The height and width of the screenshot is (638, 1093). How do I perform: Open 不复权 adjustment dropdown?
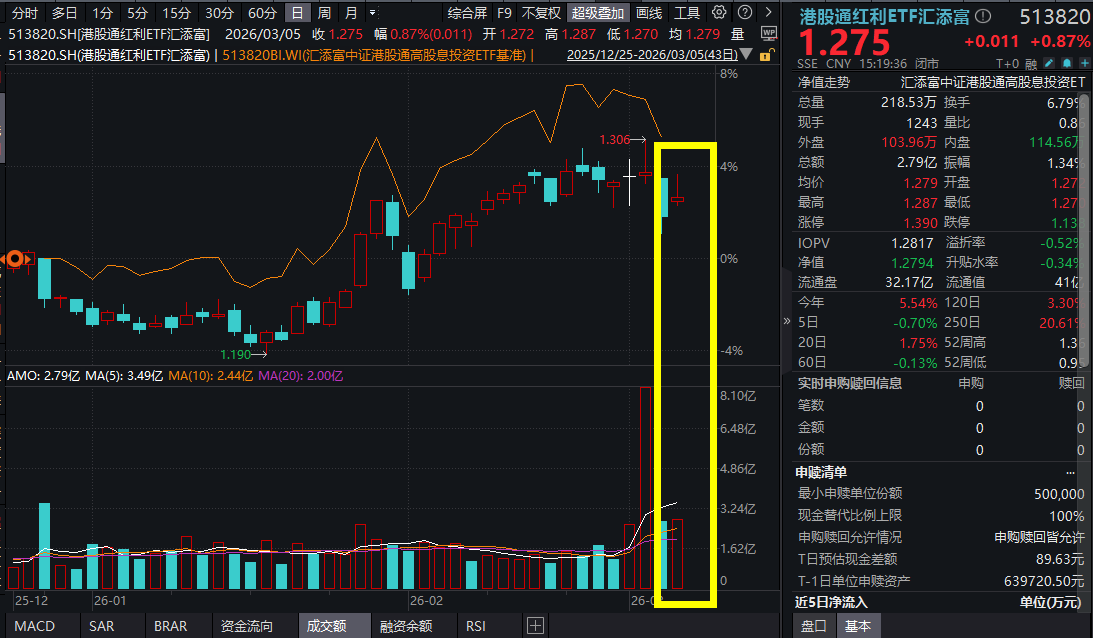click(x=541, y=13)
